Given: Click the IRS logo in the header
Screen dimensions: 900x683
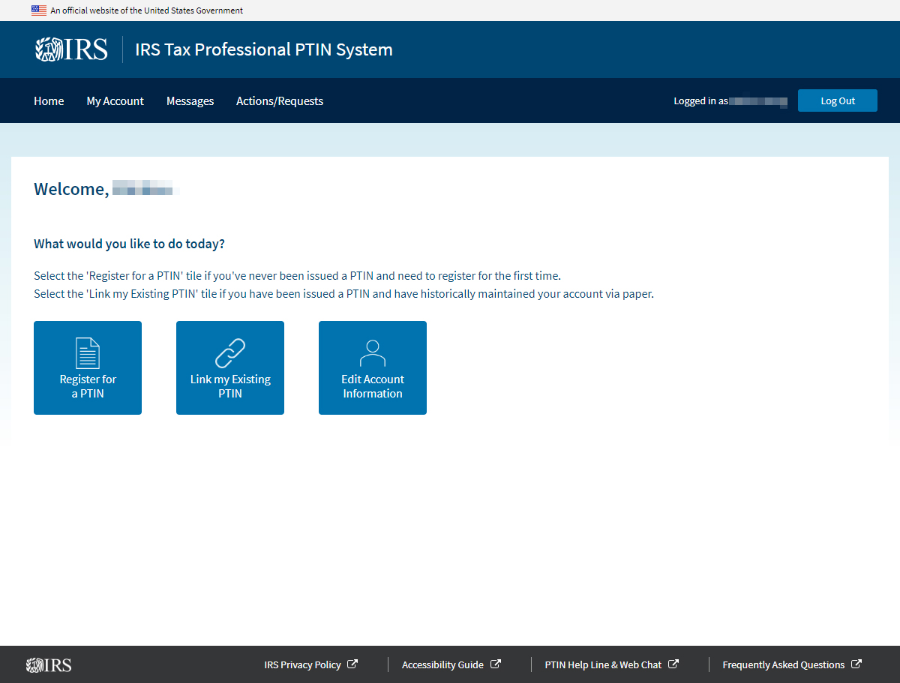Looking at the screenshot, I should [x=71, y=49].
